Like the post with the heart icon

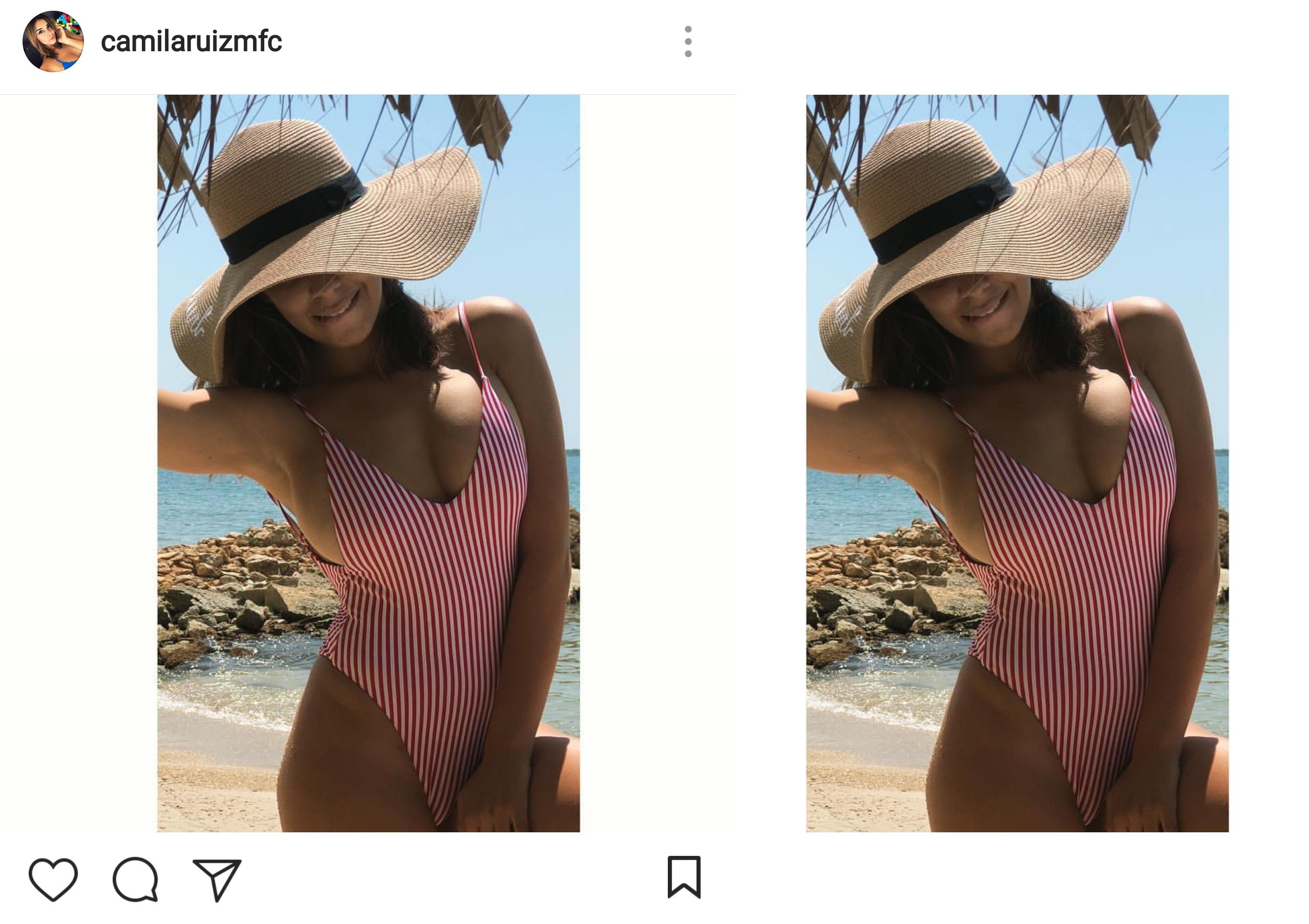click(53, 879)
